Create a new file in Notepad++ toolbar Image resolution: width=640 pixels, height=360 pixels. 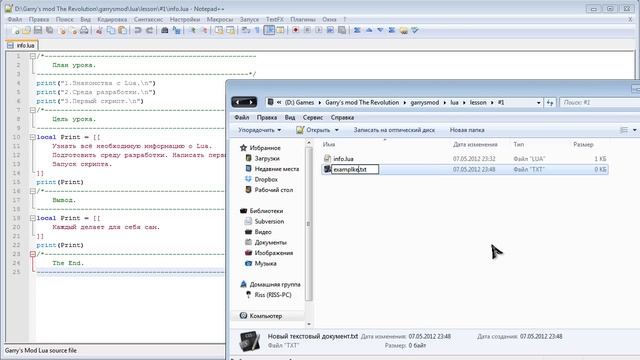pos(16,30)
